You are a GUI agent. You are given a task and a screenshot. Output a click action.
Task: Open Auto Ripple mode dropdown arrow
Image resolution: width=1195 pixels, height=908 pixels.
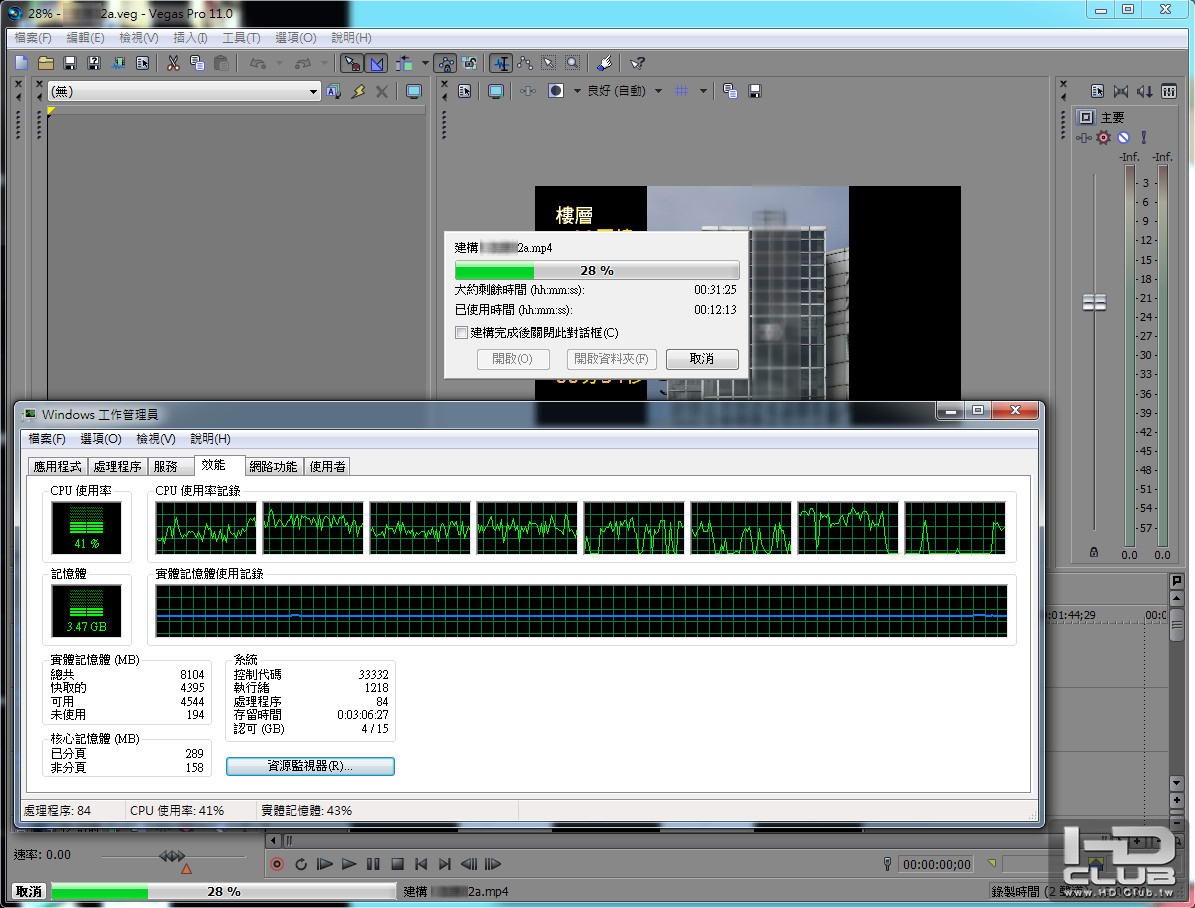click(424, 63)
